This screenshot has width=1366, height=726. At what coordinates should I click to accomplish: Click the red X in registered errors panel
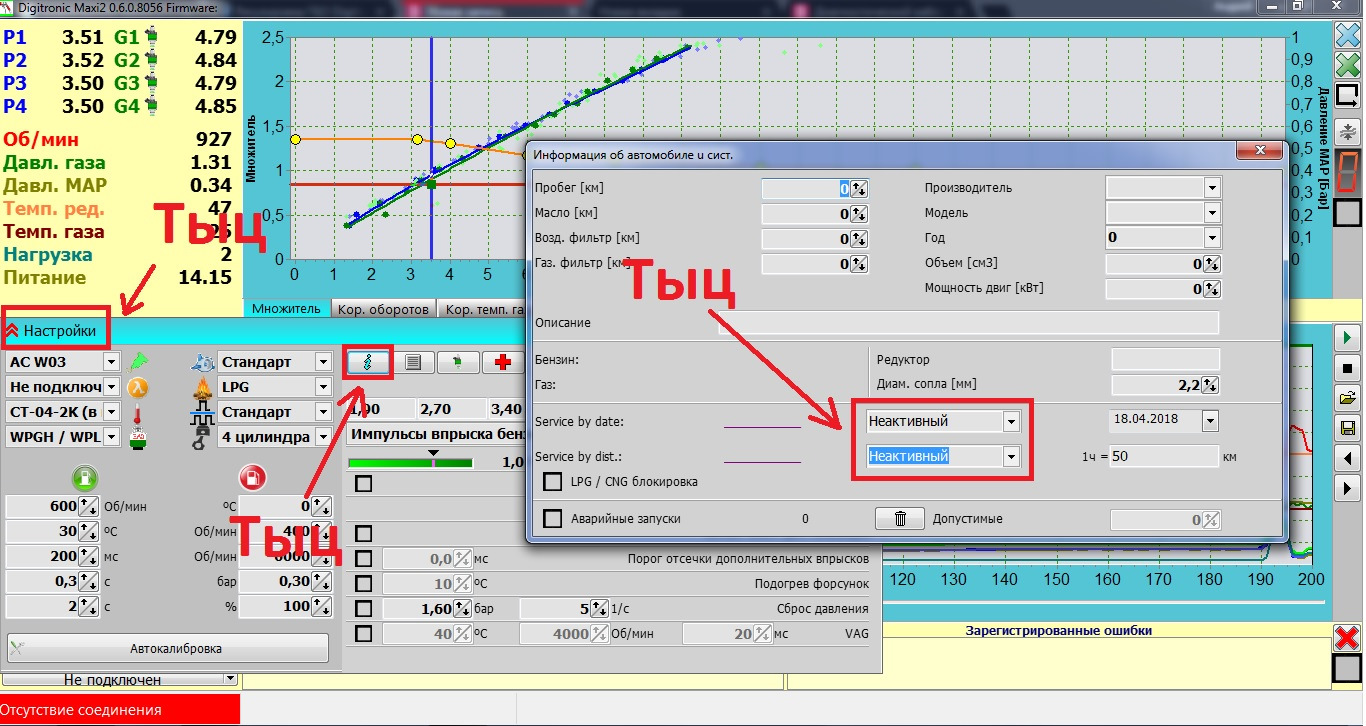(x=1347, y=638)
